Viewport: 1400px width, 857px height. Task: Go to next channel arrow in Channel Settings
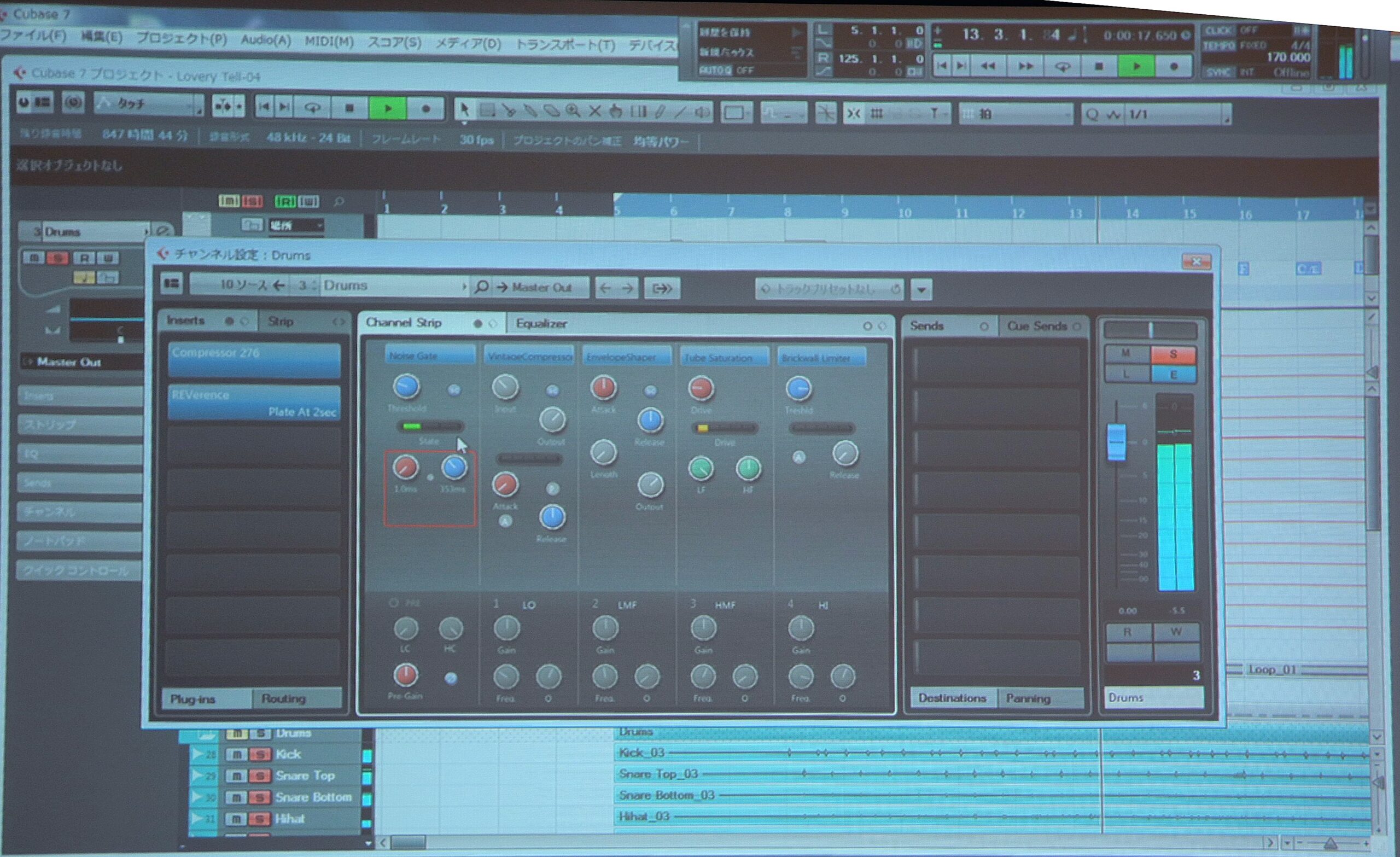[627, 288]
